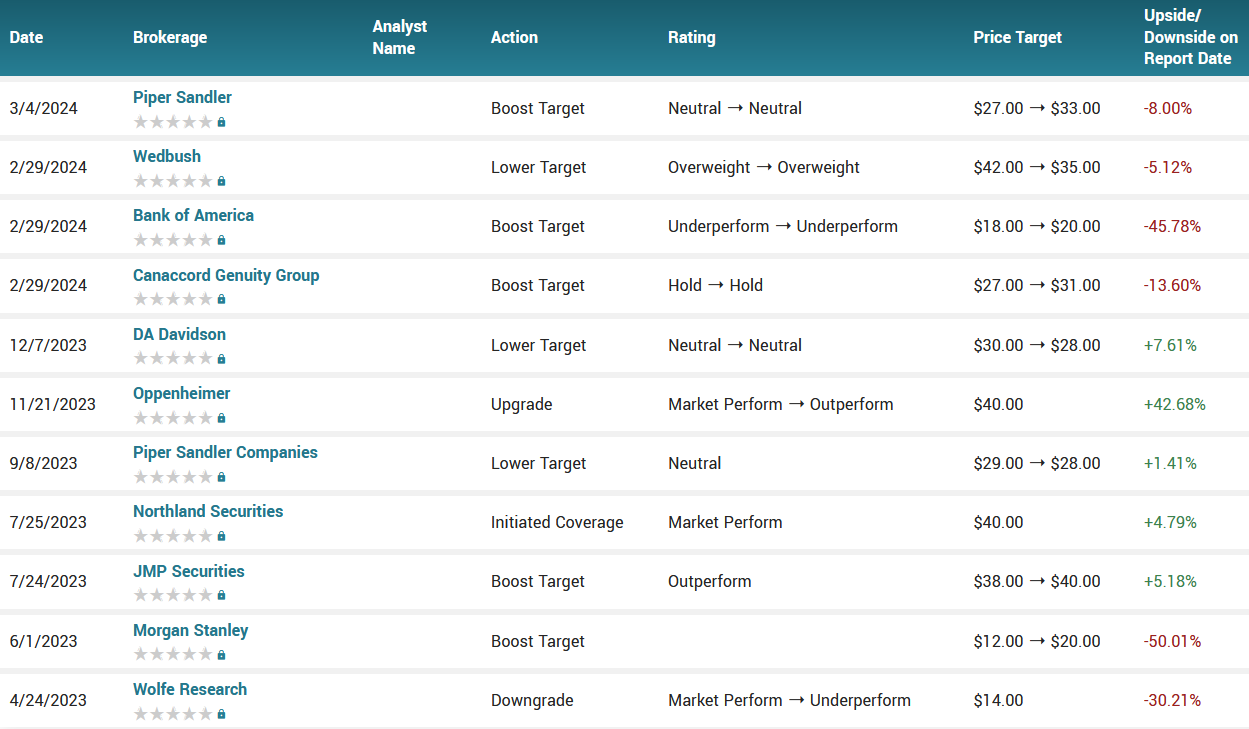Image resolution: width=1249 pixels, height=729 pixels.
Task: Click the Price Target column header
Action: (1018, 38)
